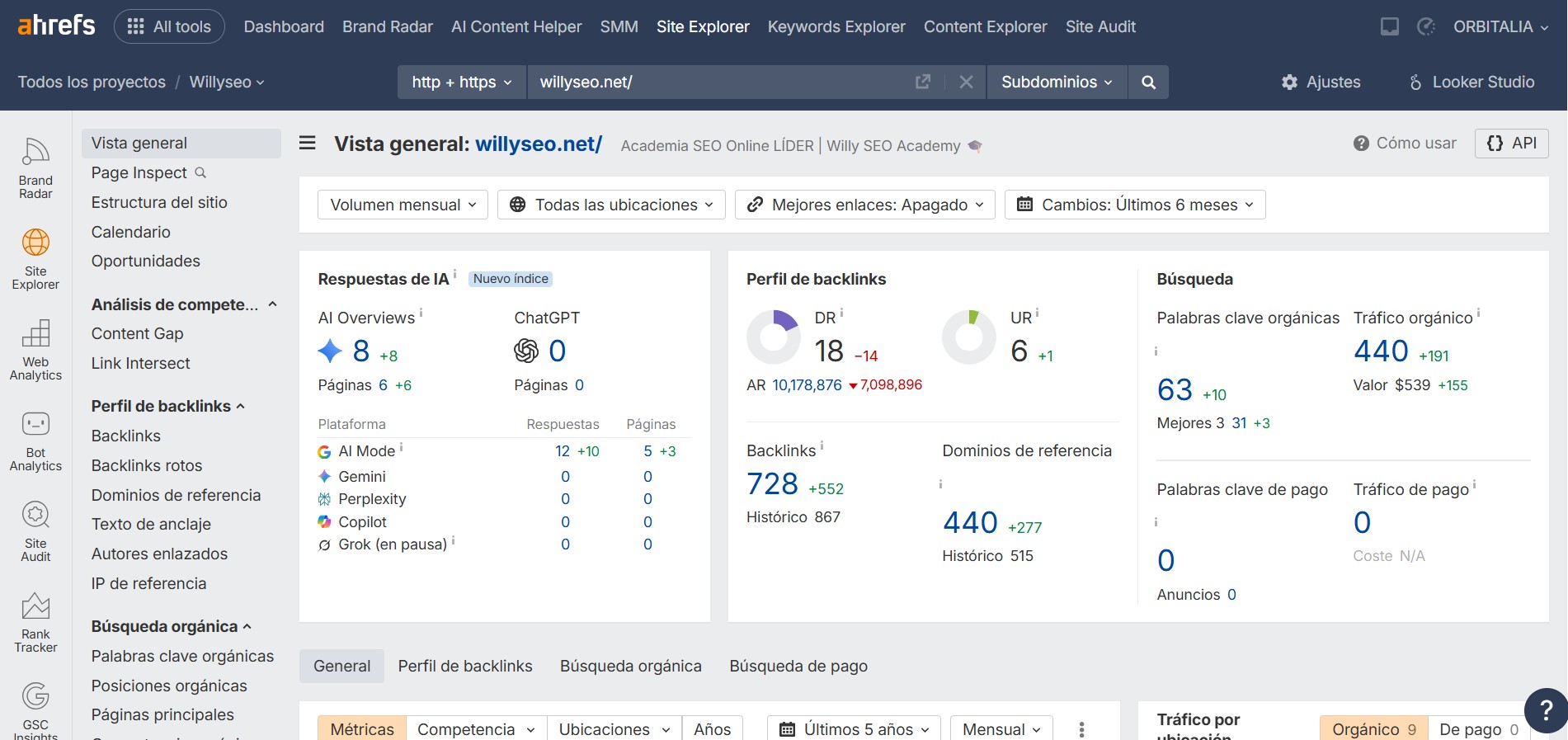Click the three-dot menu in chart toolbar

(1081, 729)
